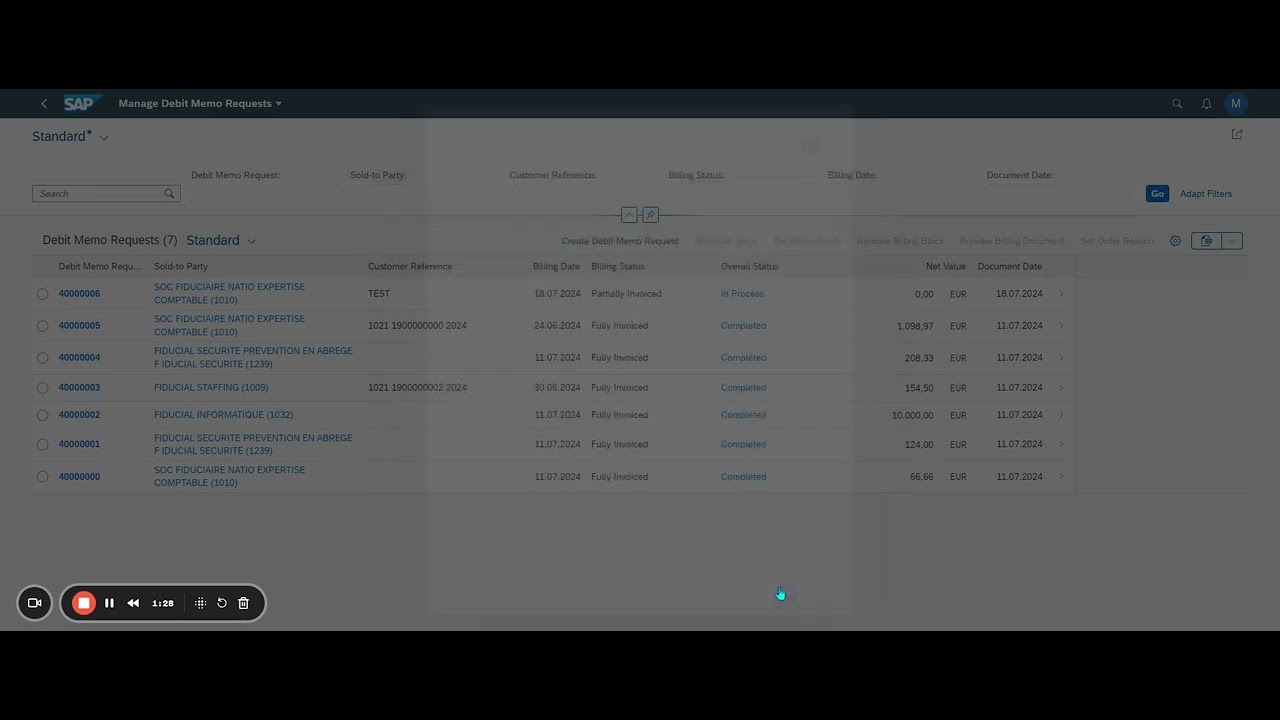1280x720 pixels.
Task: Open FIDUCIAL INFORMATIQUE (1032) link
Action: (x=223, y=415)
